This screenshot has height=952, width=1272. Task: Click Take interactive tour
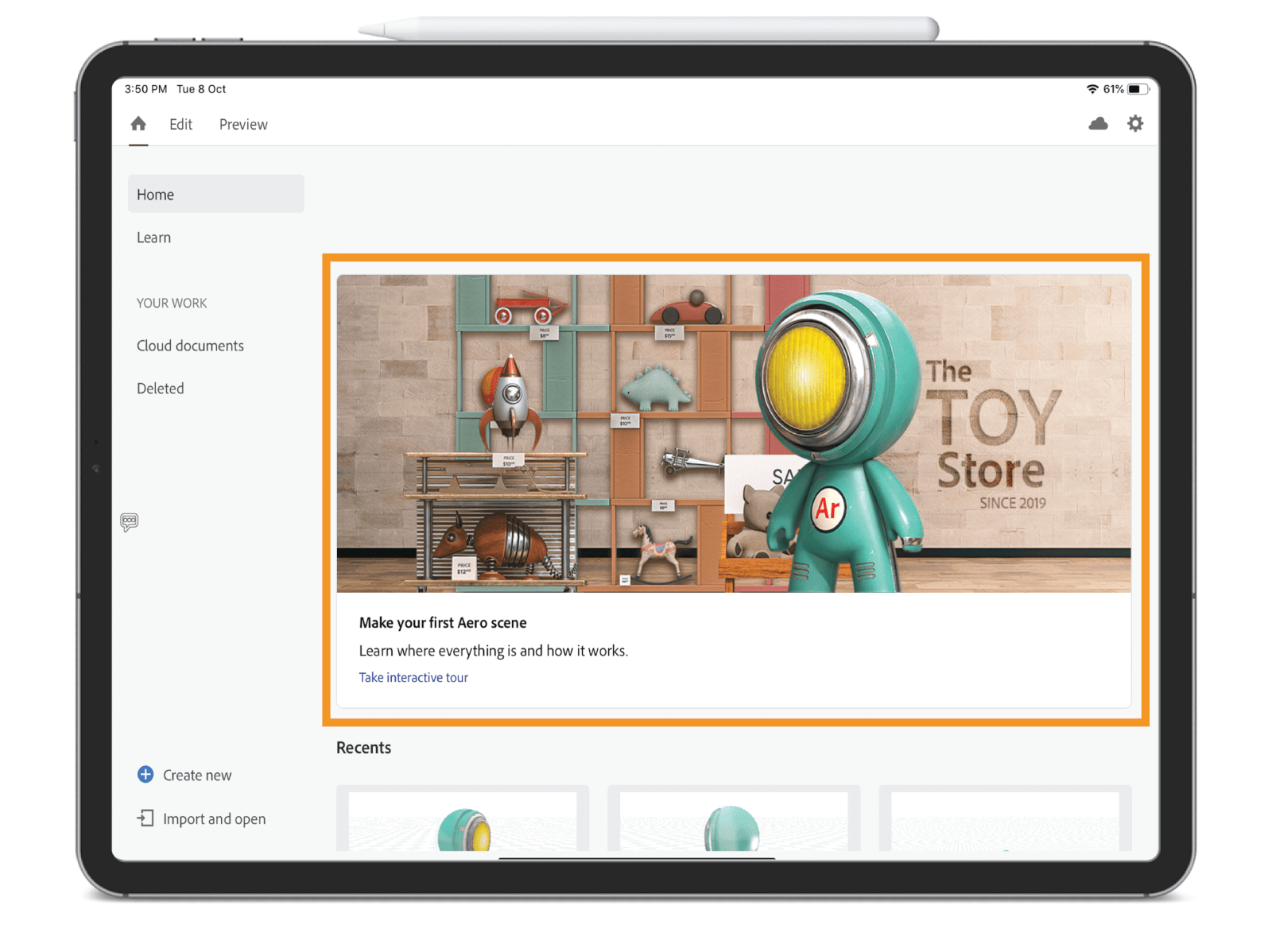(413, 677)
